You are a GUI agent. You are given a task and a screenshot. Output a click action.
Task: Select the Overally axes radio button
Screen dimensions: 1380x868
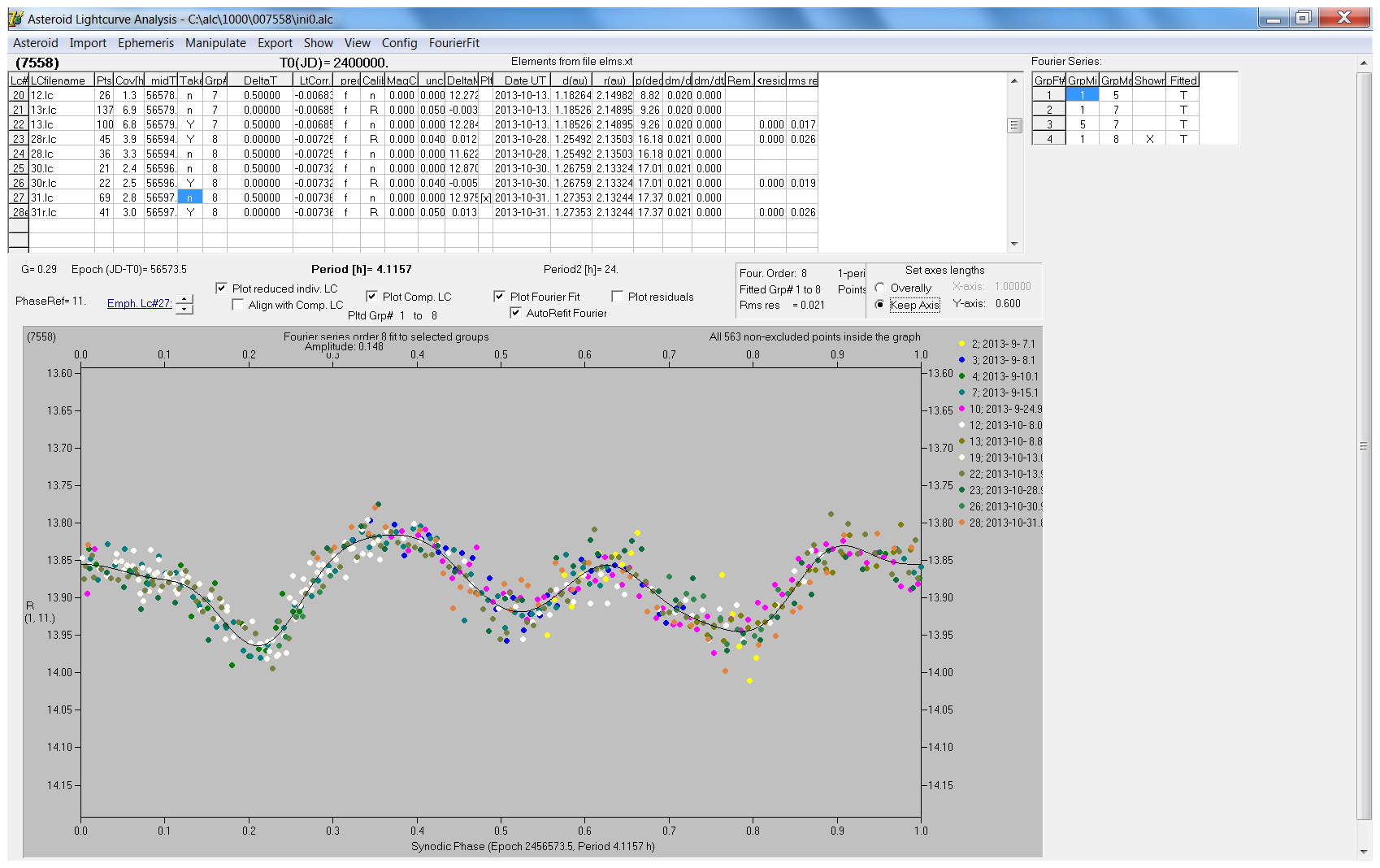(879, 288)
